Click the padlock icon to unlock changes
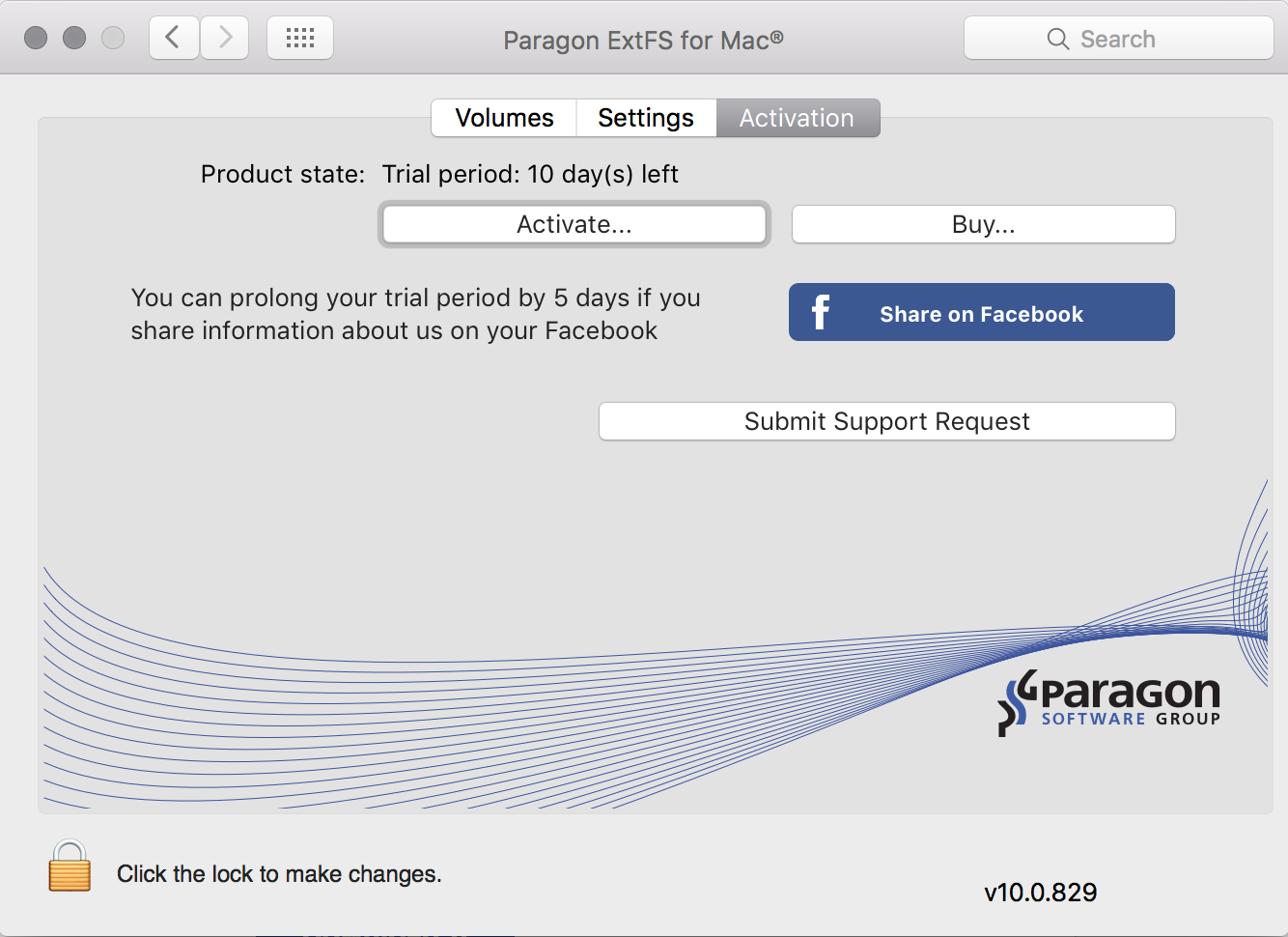1288x937 pixels. [x=70, y=866]
